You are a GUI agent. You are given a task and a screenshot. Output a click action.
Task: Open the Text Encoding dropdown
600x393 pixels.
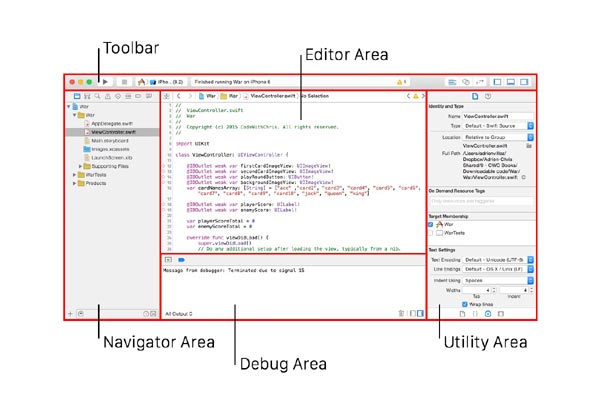point(498,260)
